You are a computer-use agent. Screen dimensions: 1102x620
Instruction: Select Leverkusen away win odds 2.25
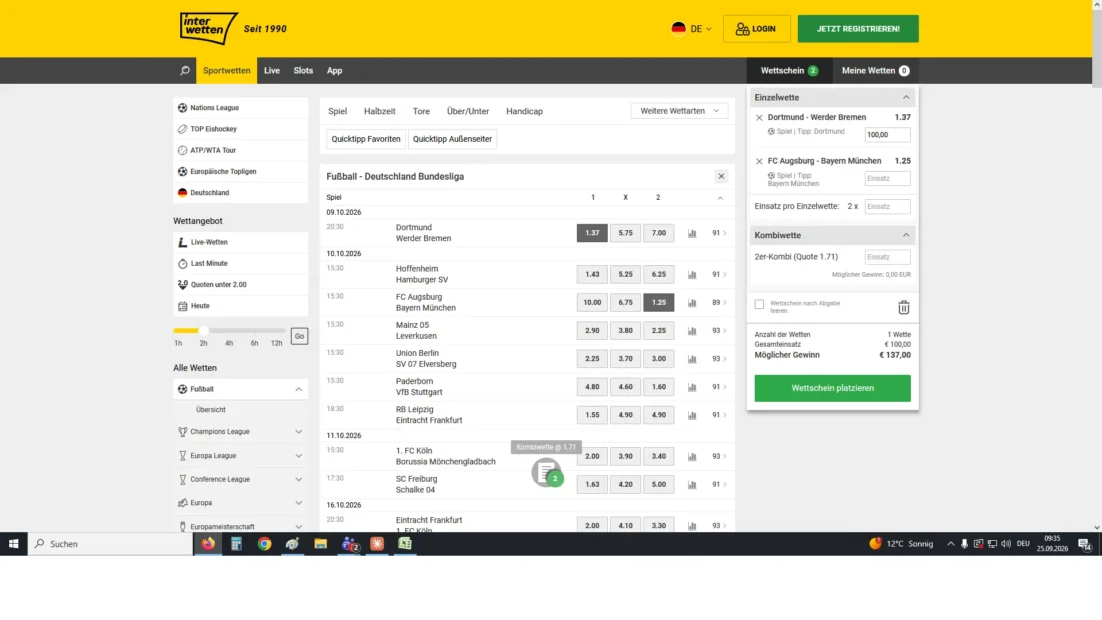click(659, 331)
